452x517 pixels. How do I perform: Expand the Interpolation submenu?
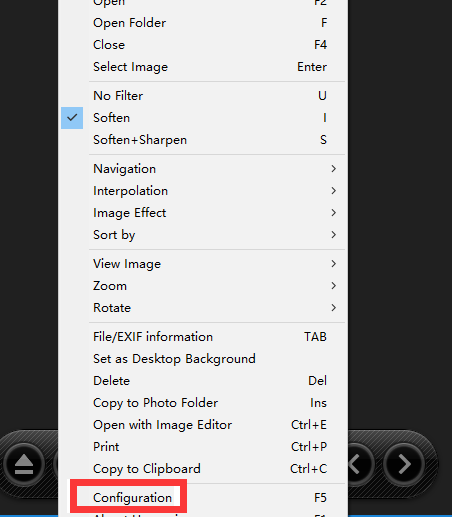pos(203,191)
